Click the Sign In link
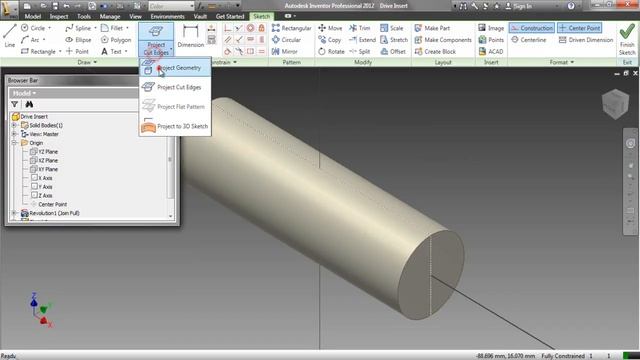Viewport: 640px width, 360px height. 519,6
